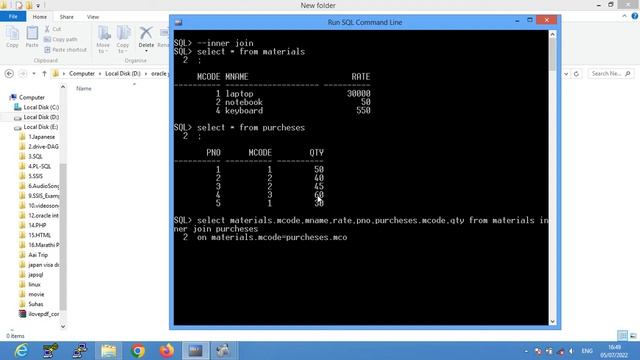Open the 4.PL-SQL folder
This screenshot has width=640, height=360.
(x=40, y=166)
